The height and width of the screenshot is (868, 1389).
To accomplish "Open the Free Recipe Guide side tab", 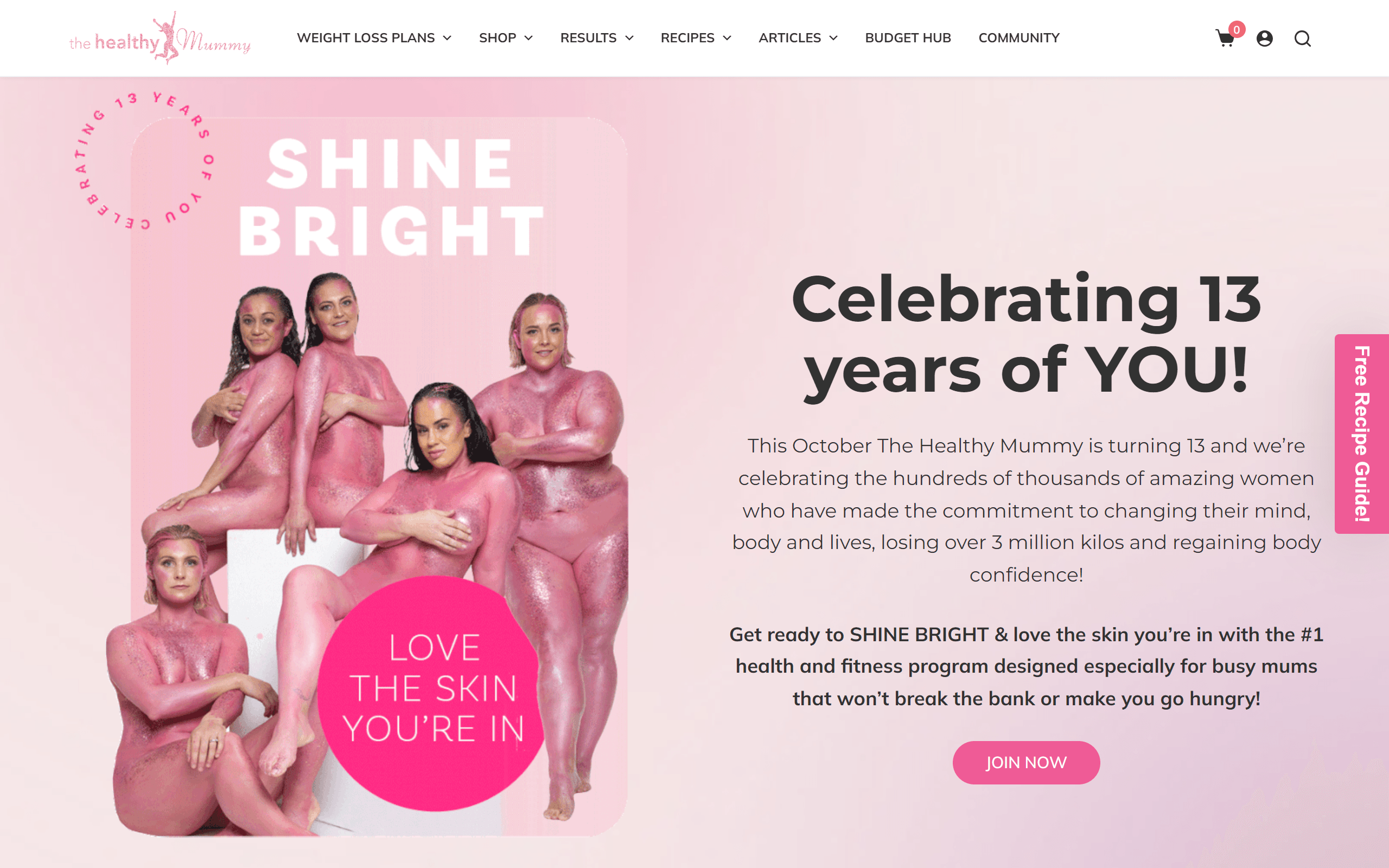I will pyautogui.click(x=1361, y=434).
